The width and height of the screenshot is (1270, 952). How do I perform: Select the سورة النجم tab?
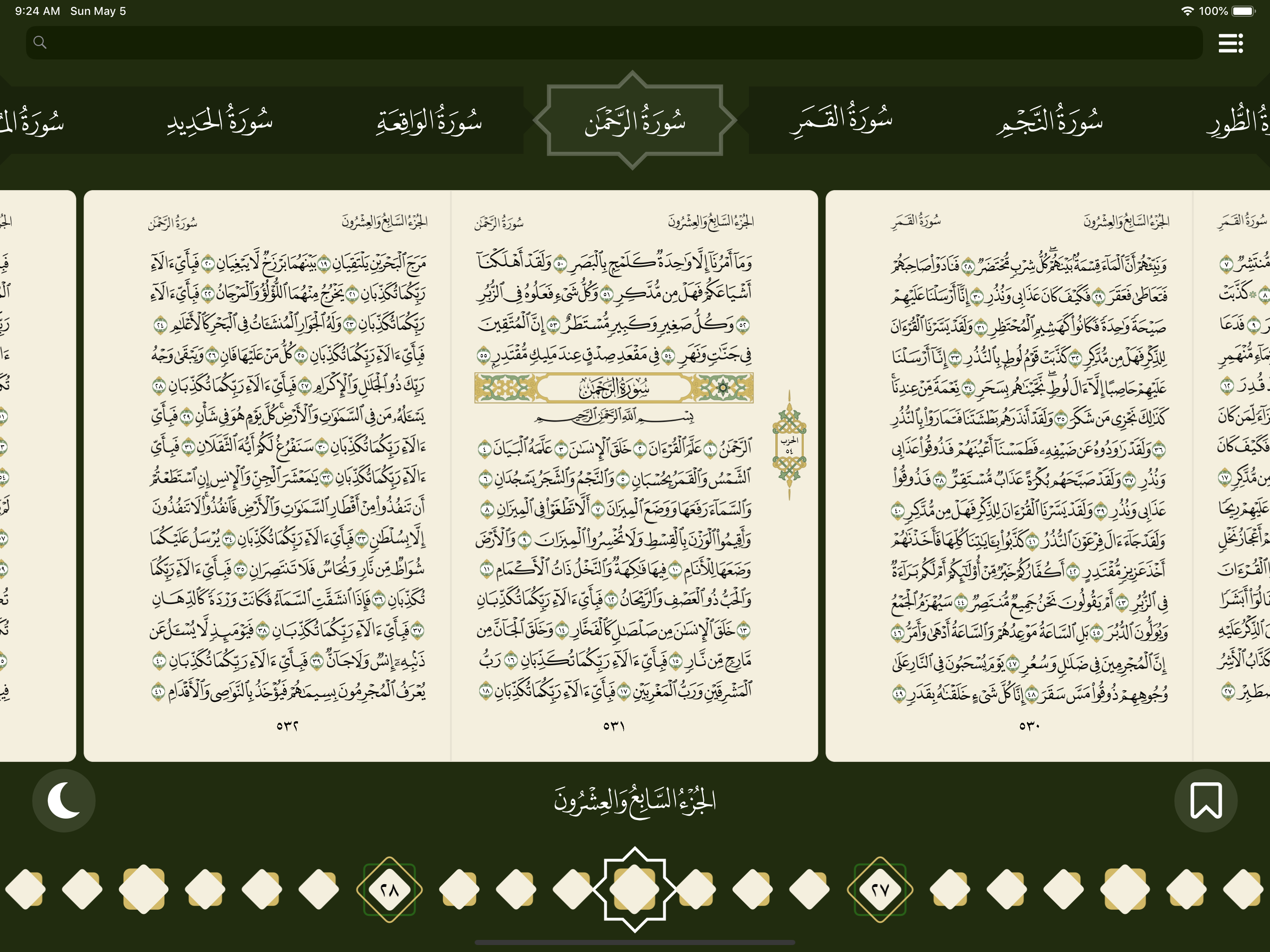[1050, 121]
